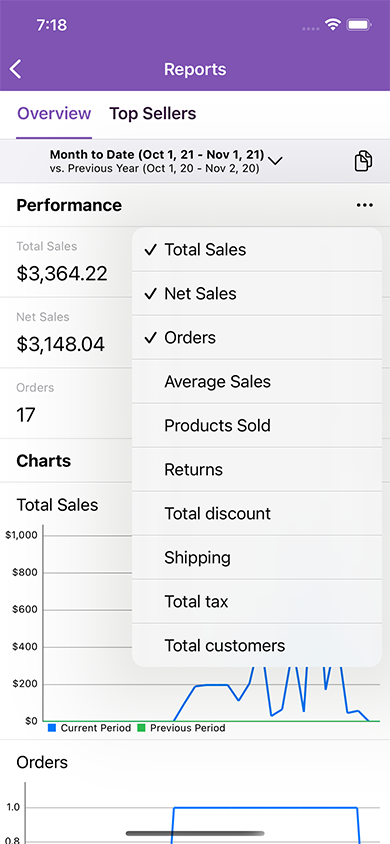Viewport: 390px width, 844px height.
Task: Open the Performance three-dots menu
Action: [x=364, y=205]
